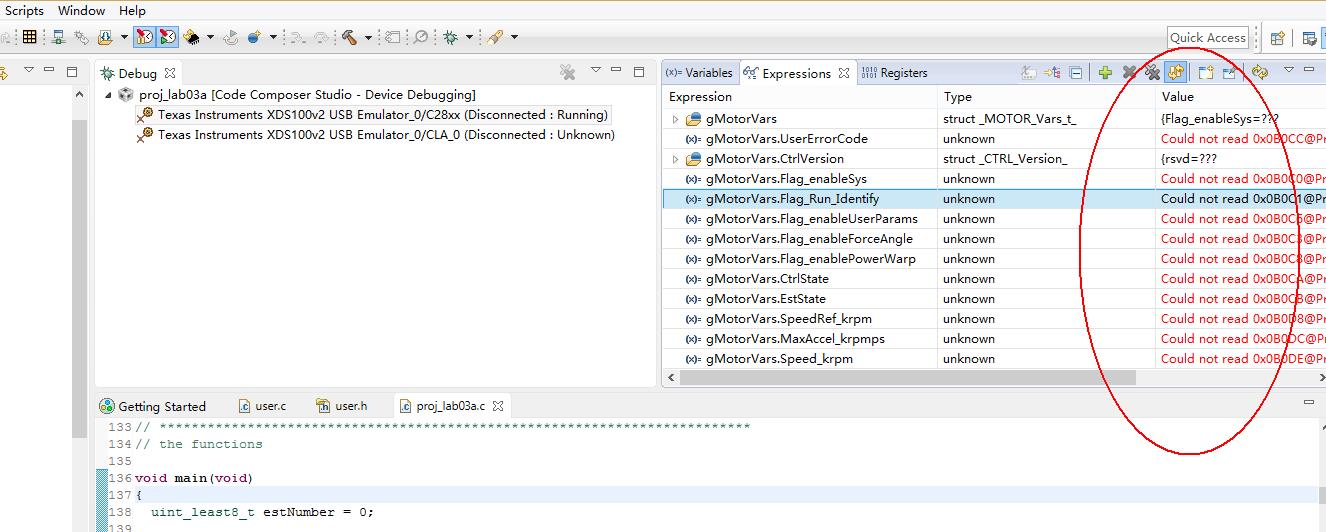Click the Collapse All icon in Expressions
Screen dimensions: 1326x532
(1075, 72)
